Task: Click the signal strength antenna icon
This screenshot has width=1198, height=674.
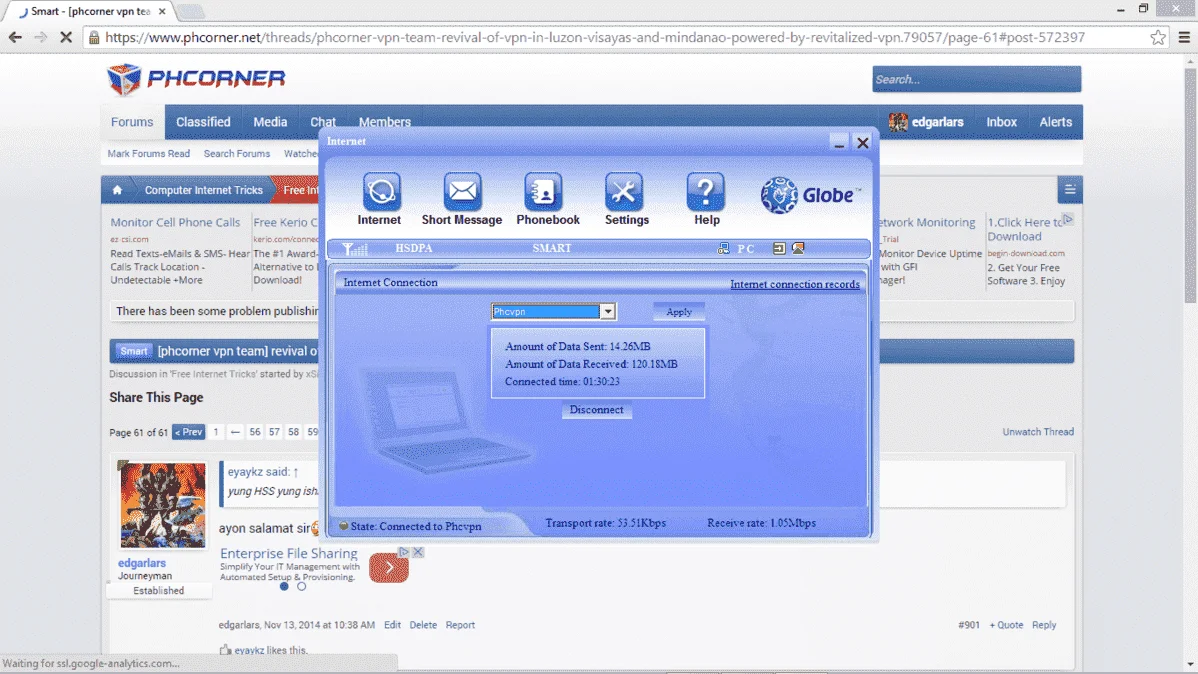Action: (355, 248)
